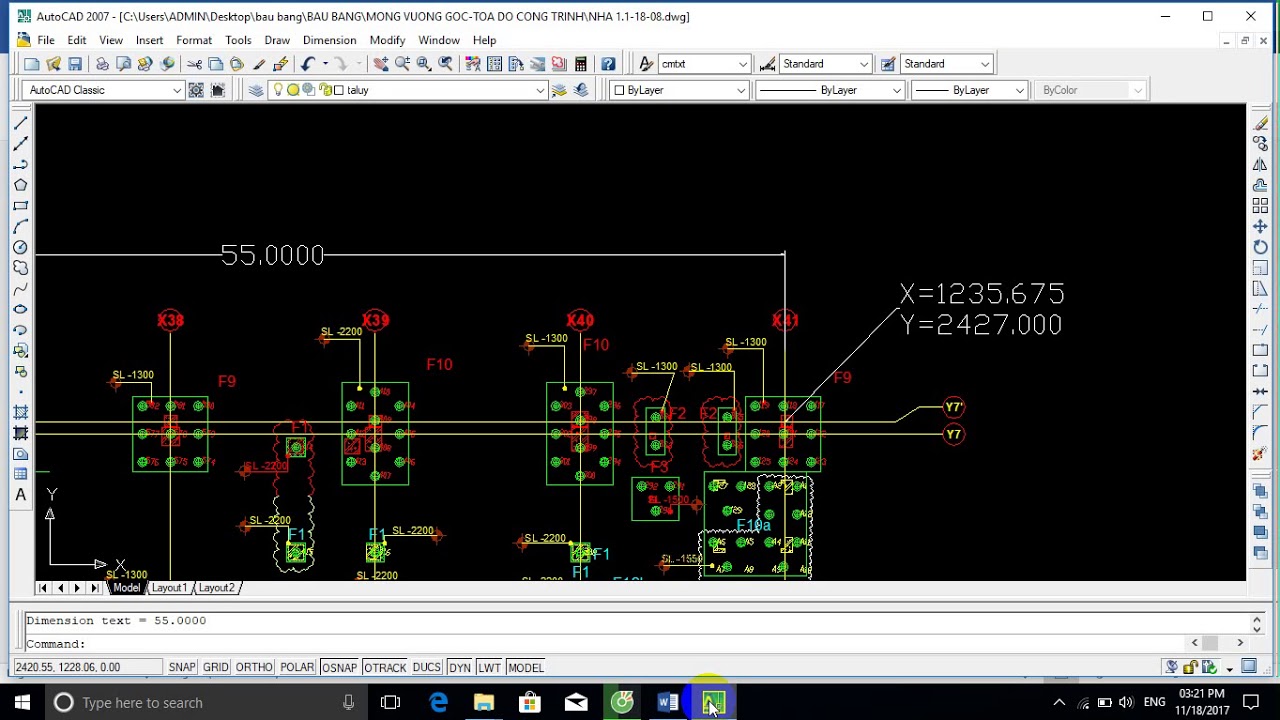Click the Plot (print) icon
This screenshot has height=720, width=1280.
[102, 64]
